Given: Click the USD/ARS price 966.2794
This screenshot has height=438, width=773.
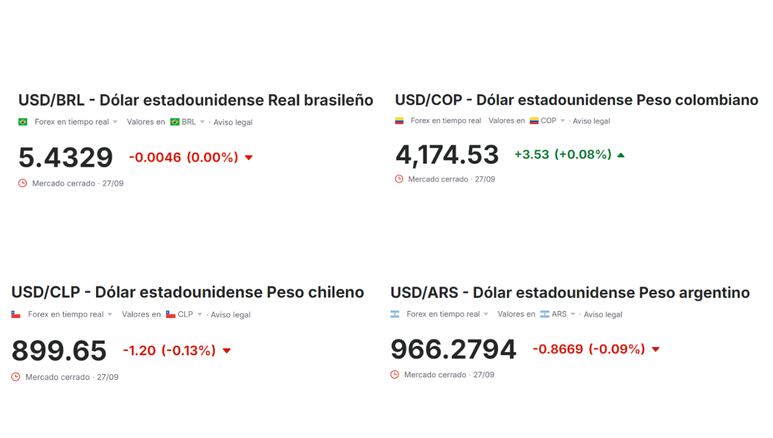Looking at the screenshot, I should point(453,349).
